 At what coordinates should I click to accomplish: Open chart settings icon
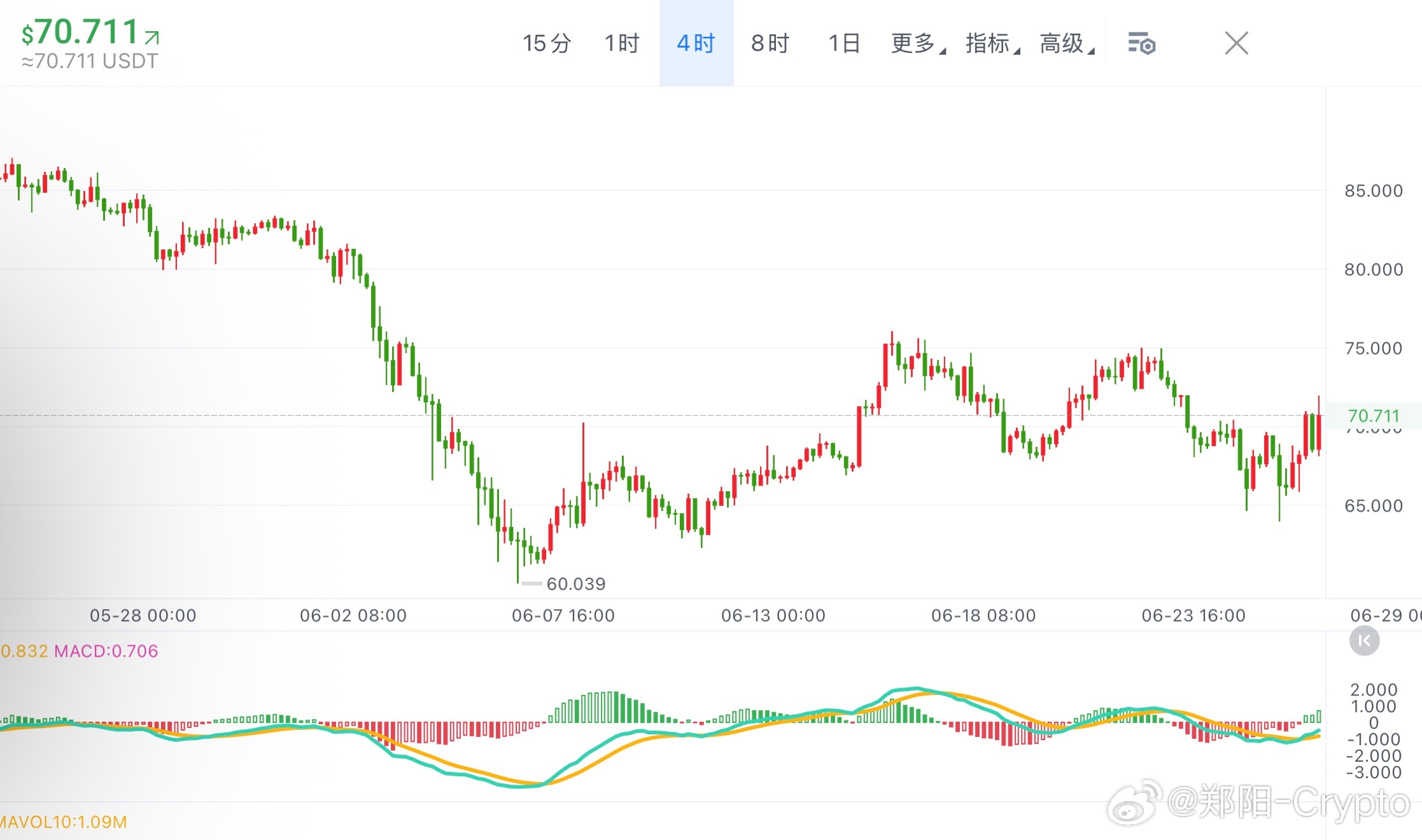point(1141,44)
